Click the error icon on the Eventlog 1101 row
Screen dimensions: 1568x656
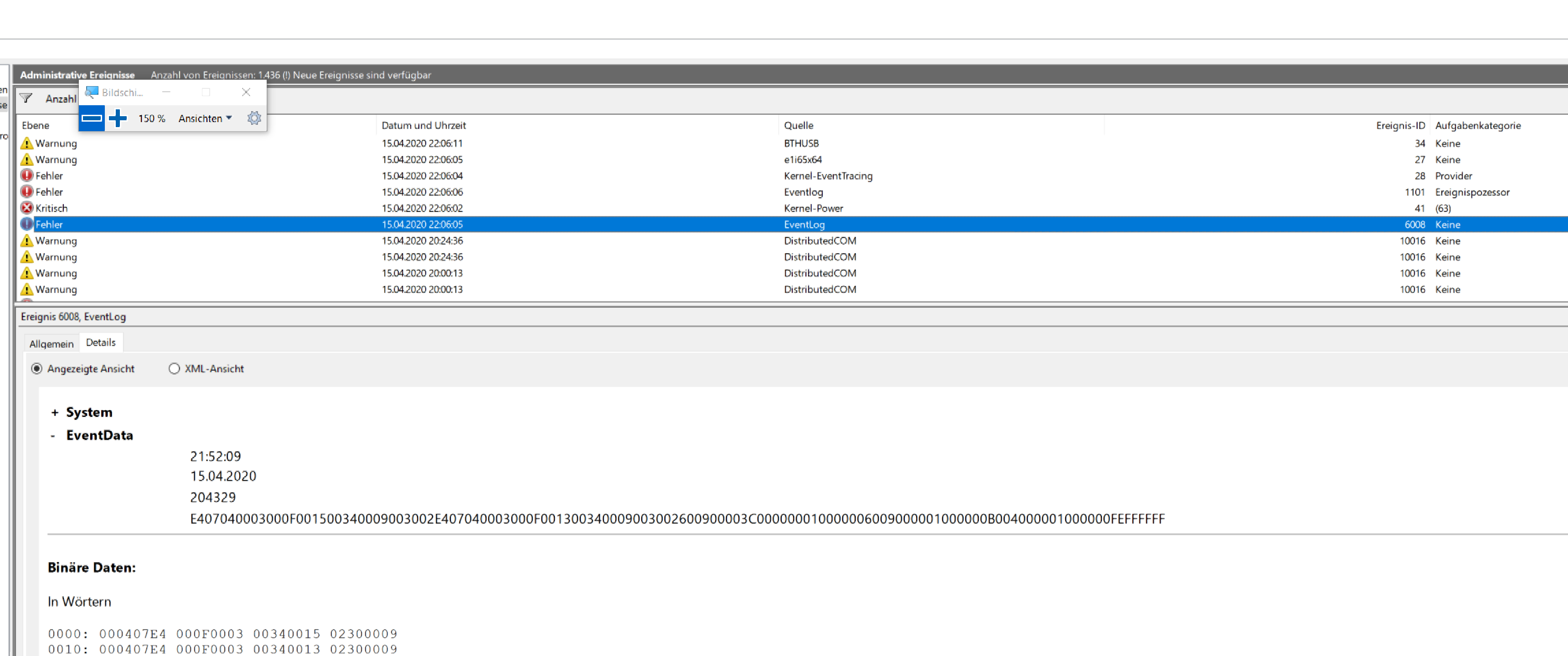click(x=26, y=192)
